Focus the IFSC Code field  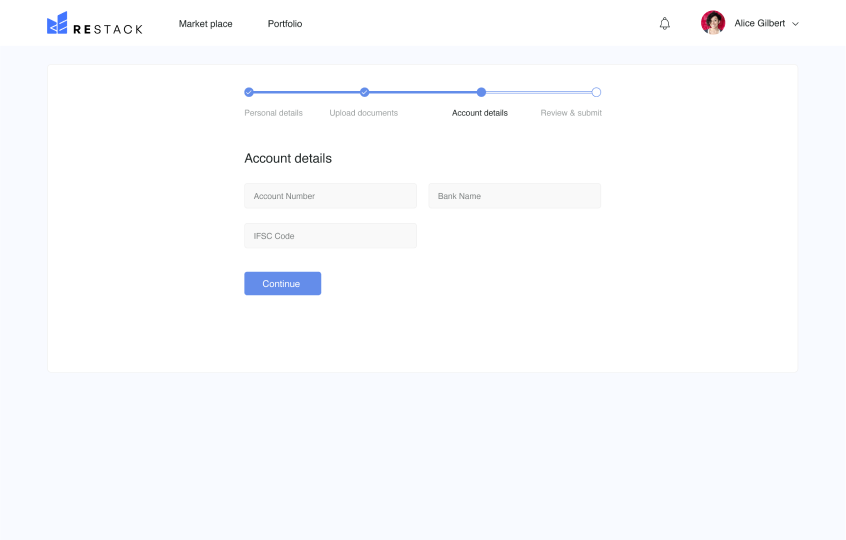coord(330,236)
